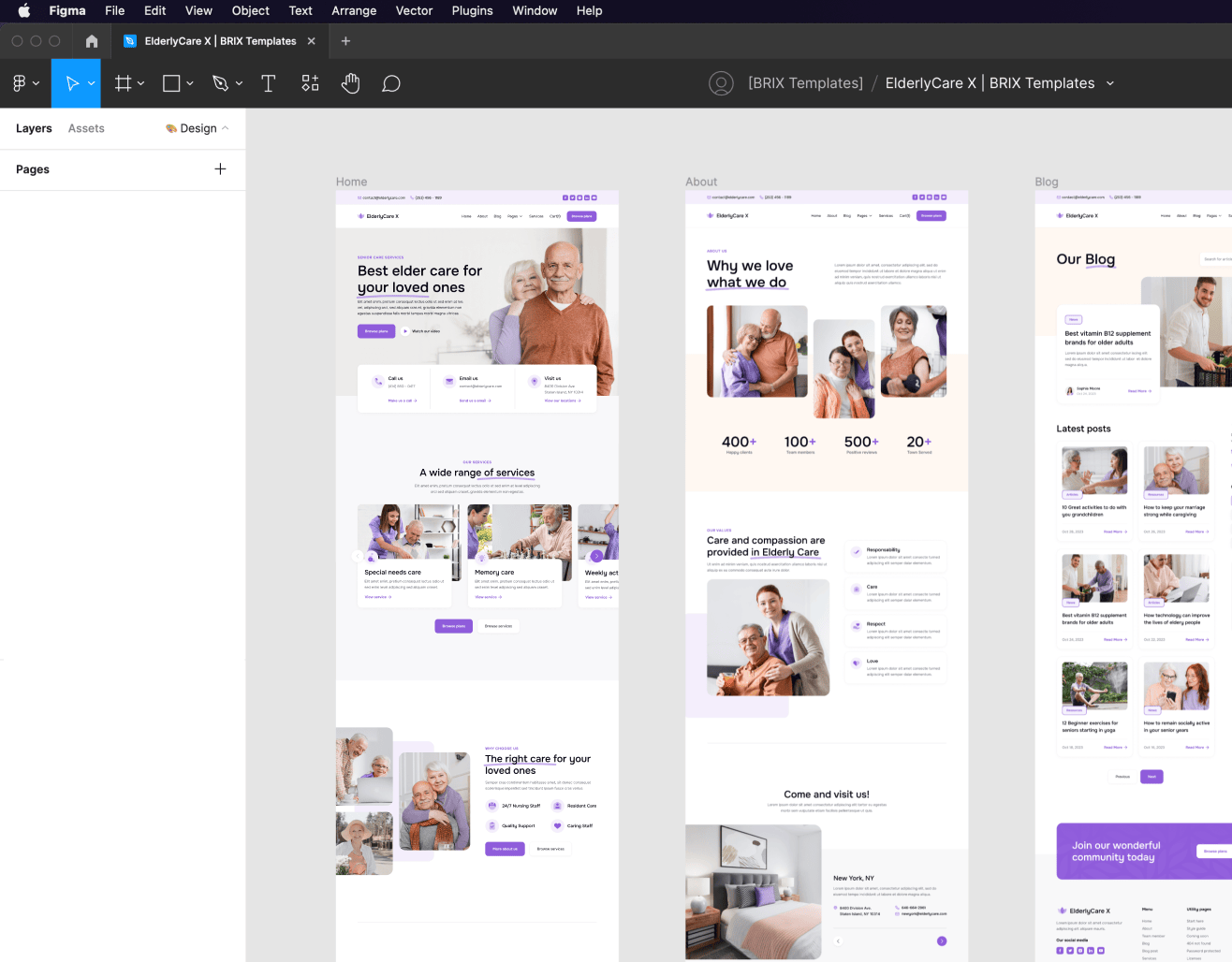Switch to the Assets tab
Screen dimensions: 1232x962
85,128
